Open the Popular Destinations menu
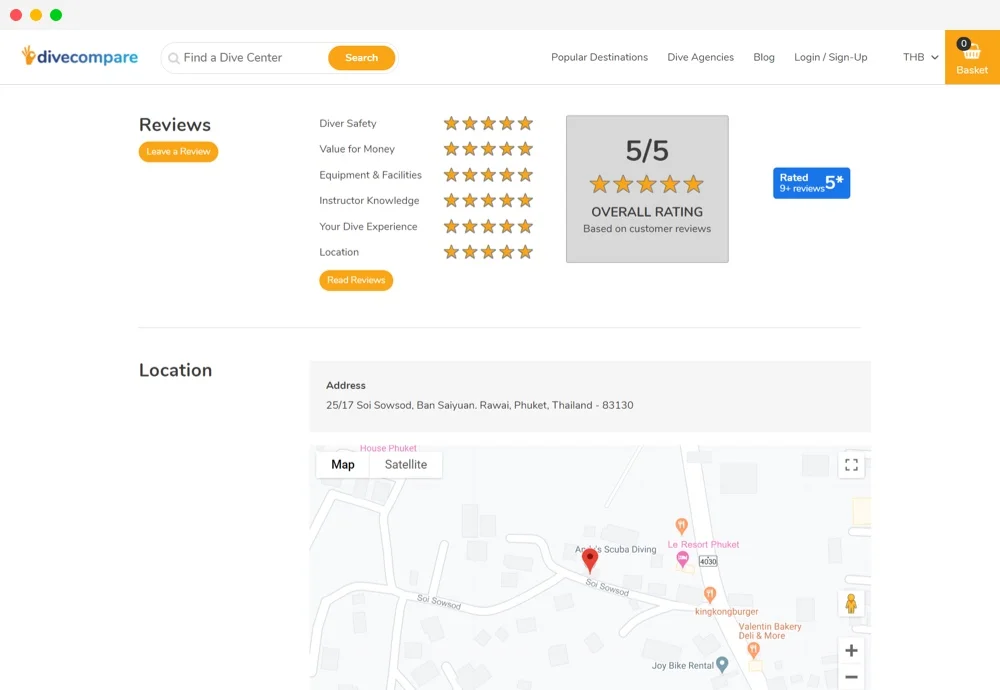The height and width of the screenshot is (690, 1000). [x=599, y=57]
